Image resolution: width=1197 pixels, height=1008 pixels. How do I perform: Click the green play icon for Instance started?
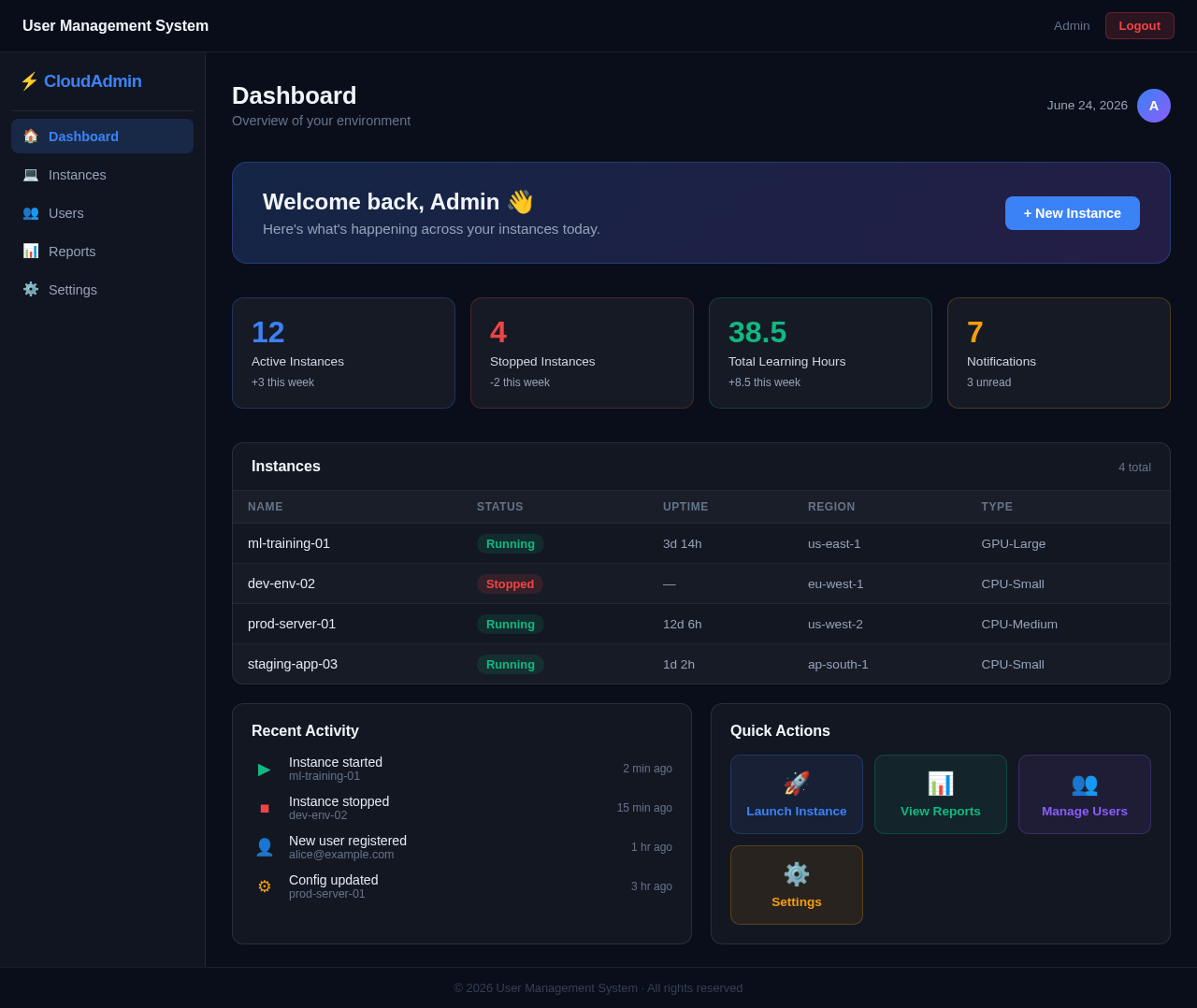tap(265, 769)
